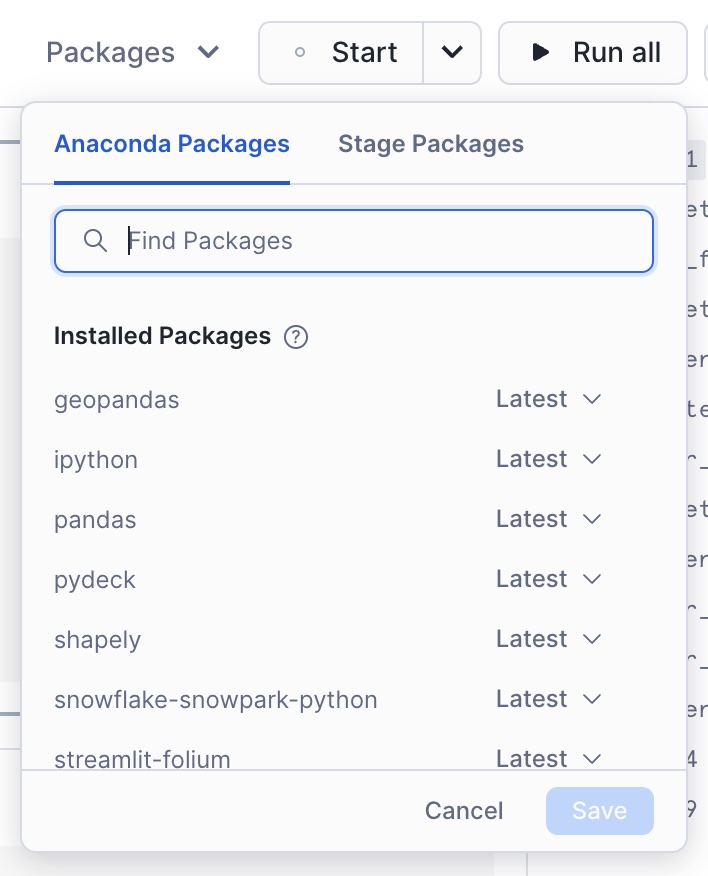Open geopandas version dropdown

pyautogui.click(x=548, y=400)
